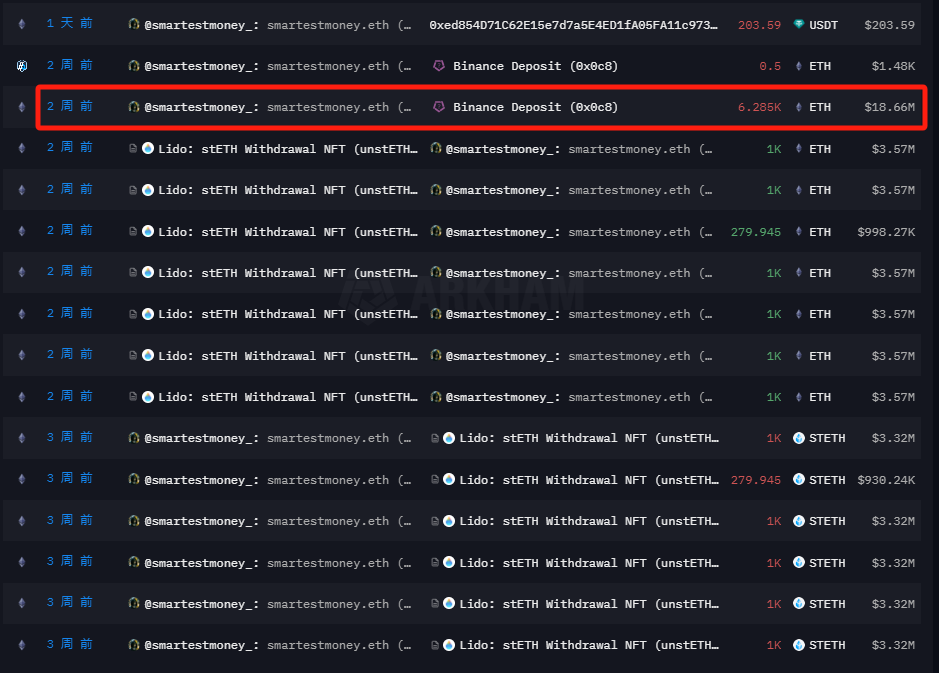
Task: Click the Binance icon in the 0.5 ETH row
Action: 438,66
